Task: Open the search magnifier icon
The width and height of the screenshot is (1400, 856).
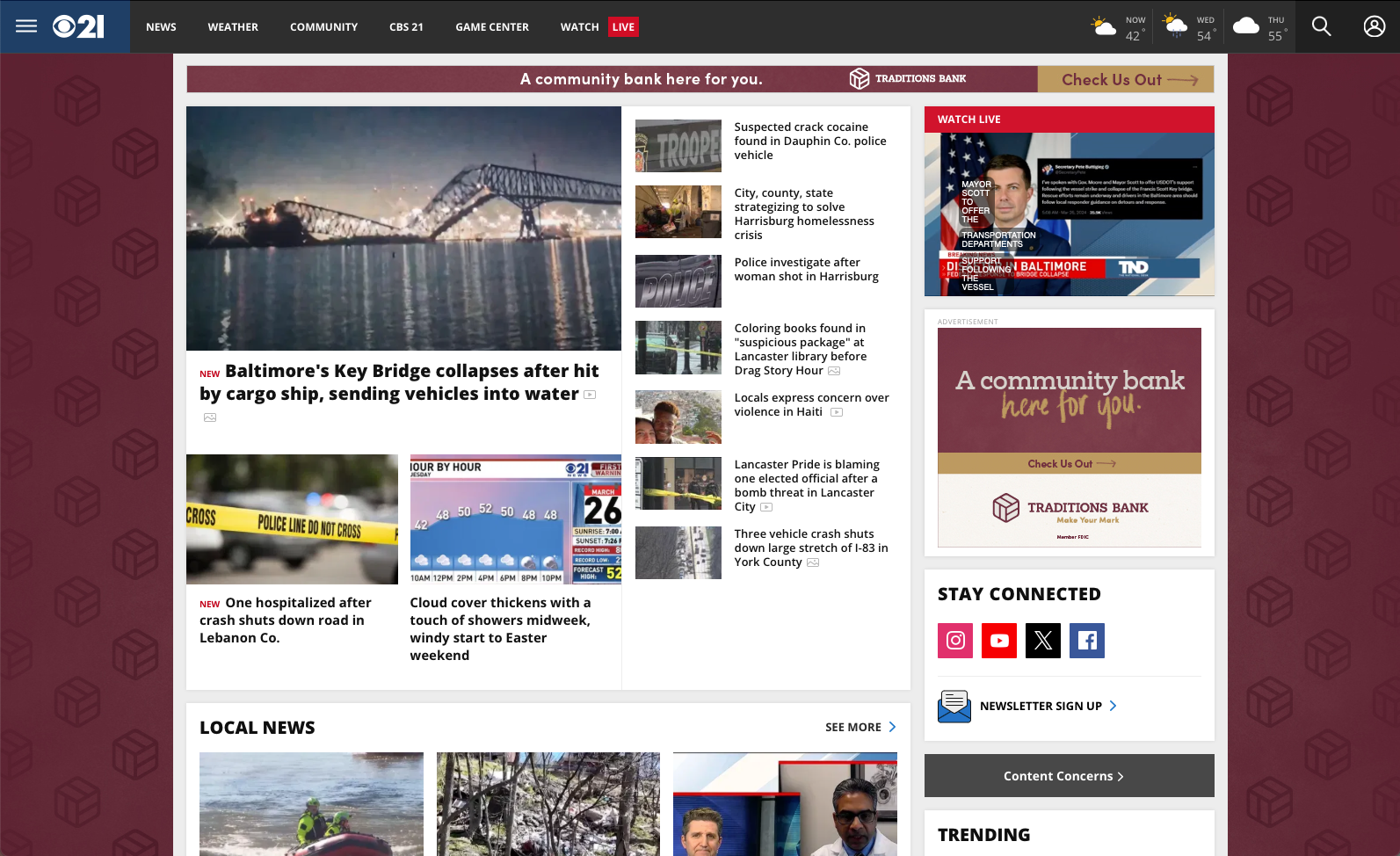Action: pyautogui.click(x=1321, y=26)
